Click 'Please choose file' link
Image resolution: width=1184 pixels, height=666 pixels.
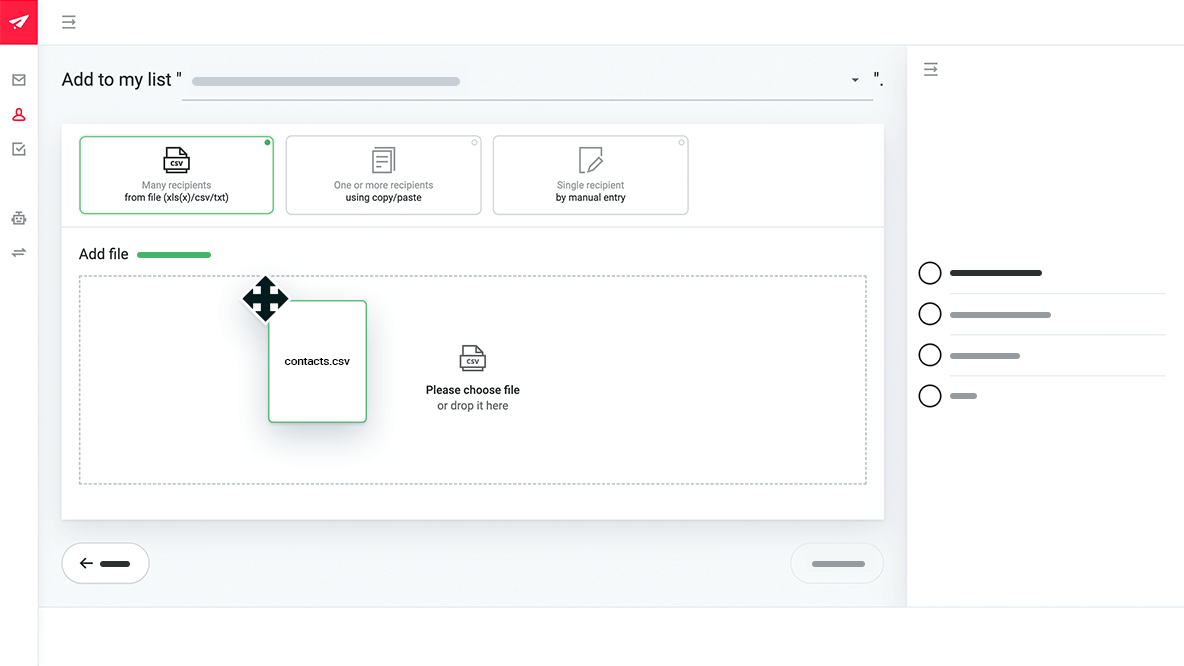point(473,390)
